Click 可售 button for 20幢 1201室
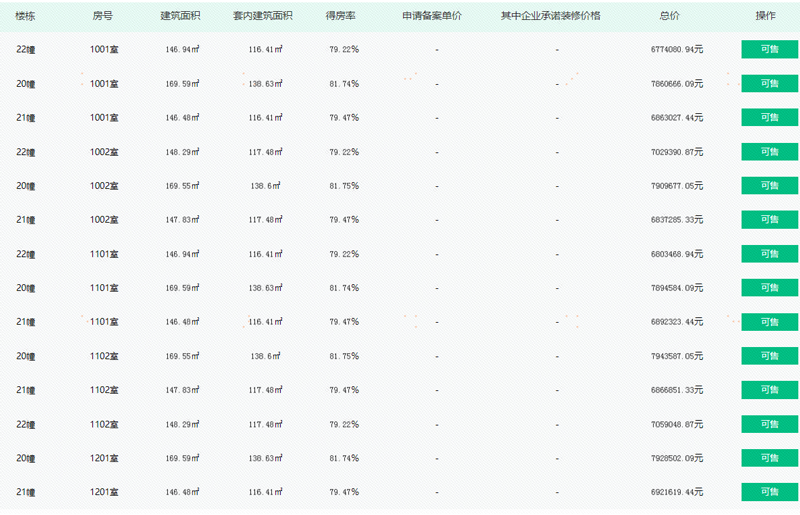This screenshot has width=800, height=515. [x=770, y=458]
